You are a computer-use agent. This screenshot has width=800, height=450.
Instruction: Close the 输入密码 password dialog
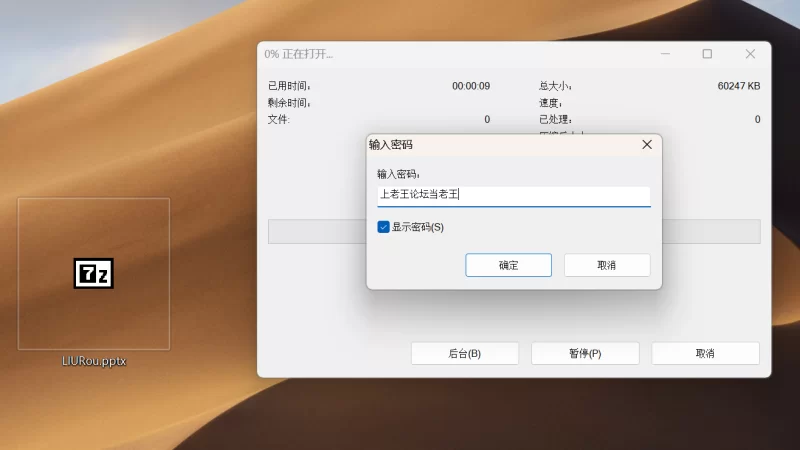[x=646, y=145]
